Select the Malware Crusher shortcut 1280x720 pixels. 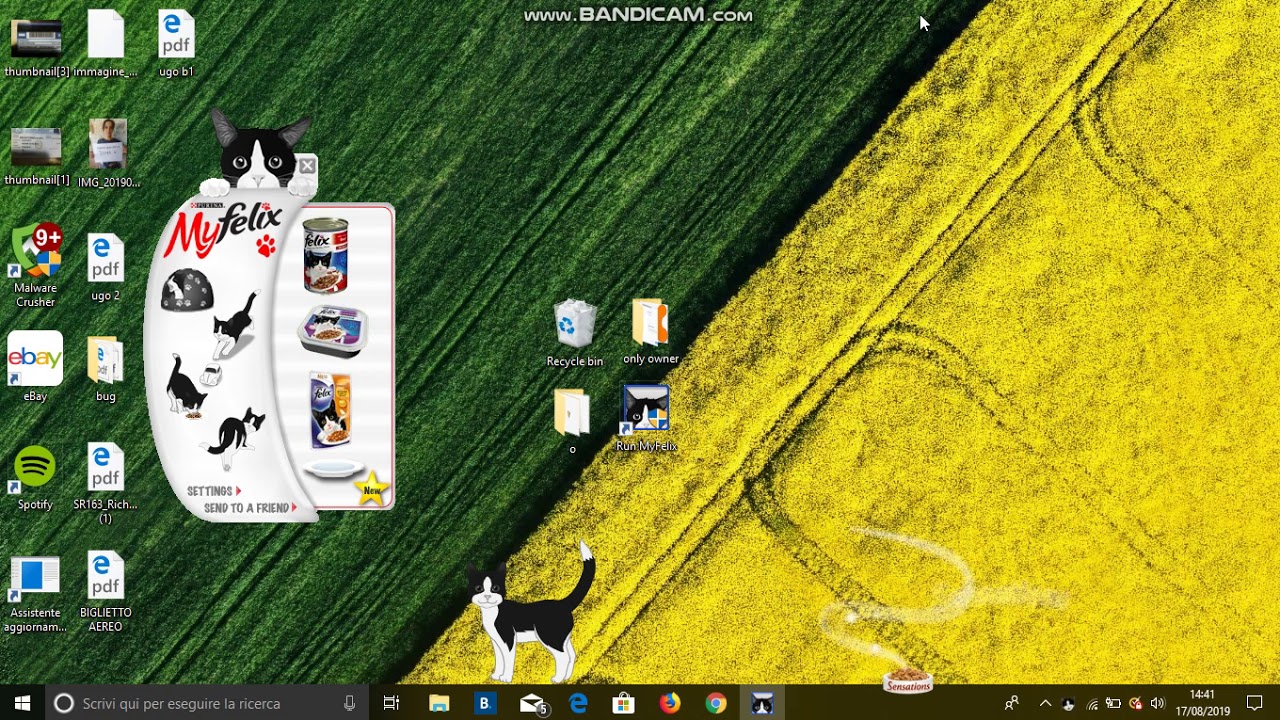click(x=36, y=267)
